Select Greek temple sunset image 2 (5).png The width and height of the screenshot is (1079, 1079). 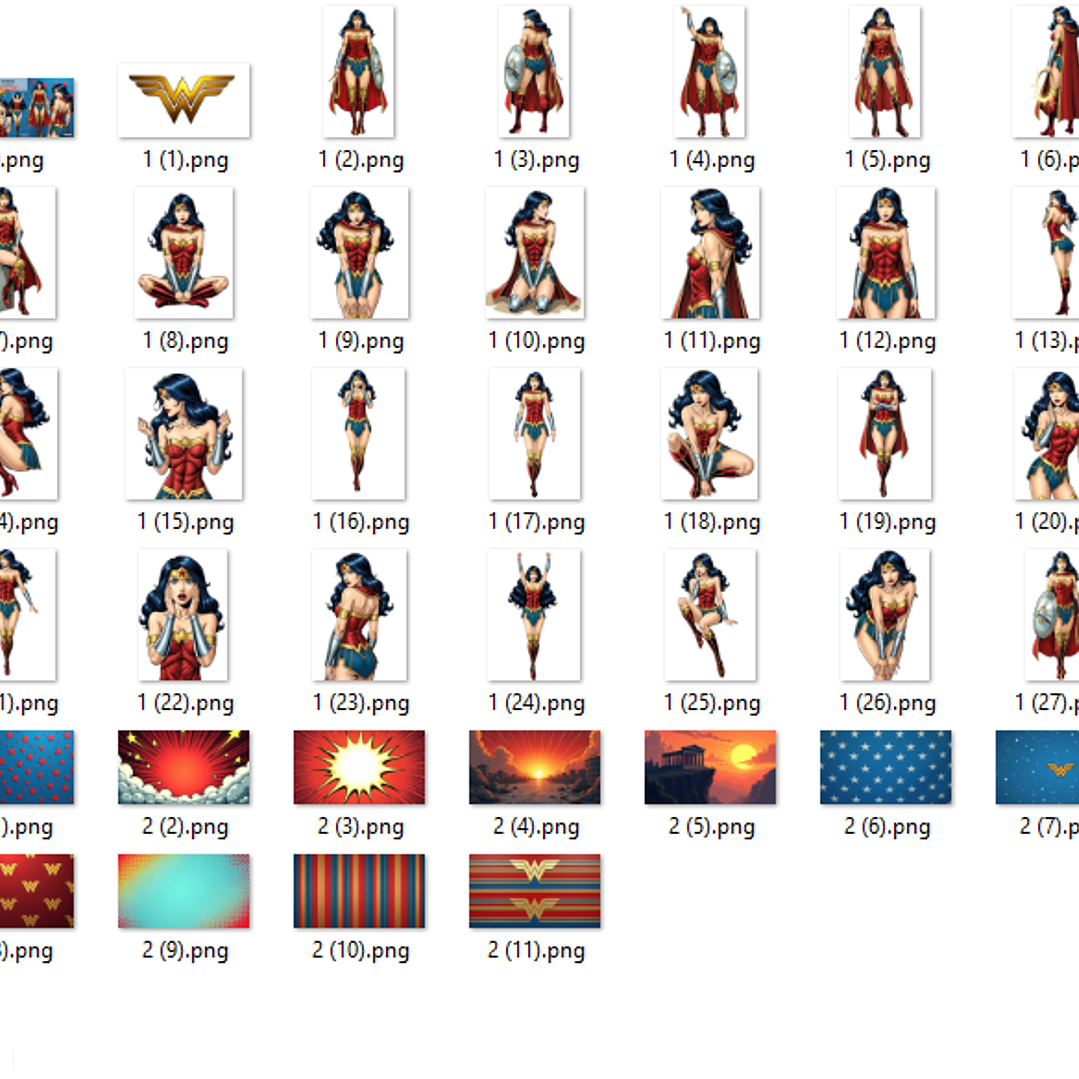coord(710,767)
